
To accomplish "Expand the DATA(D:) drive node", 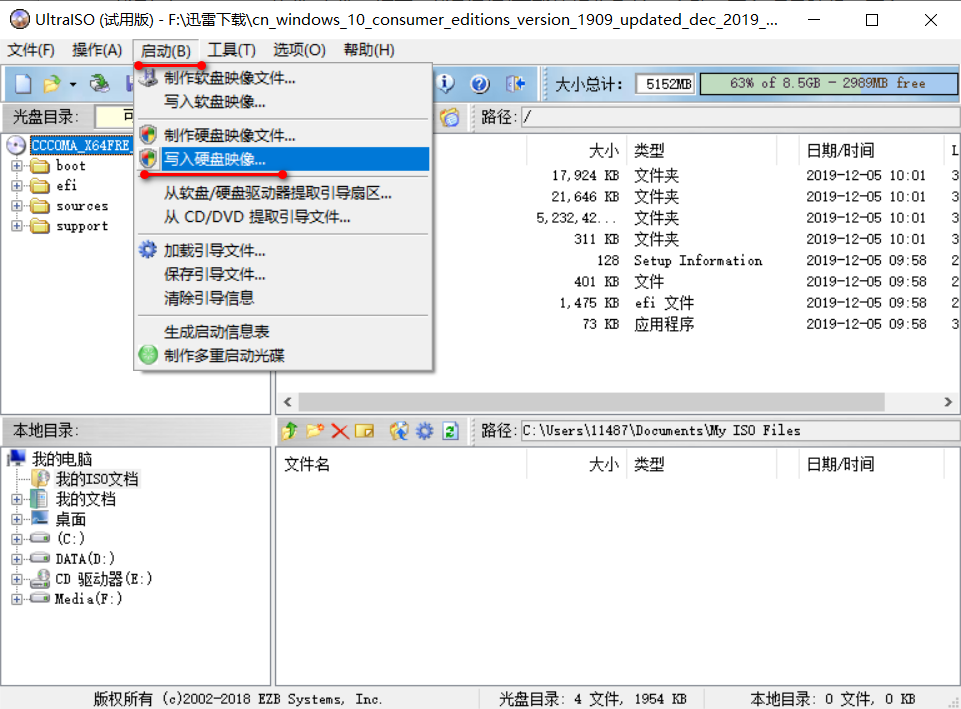I will [17, 559].
